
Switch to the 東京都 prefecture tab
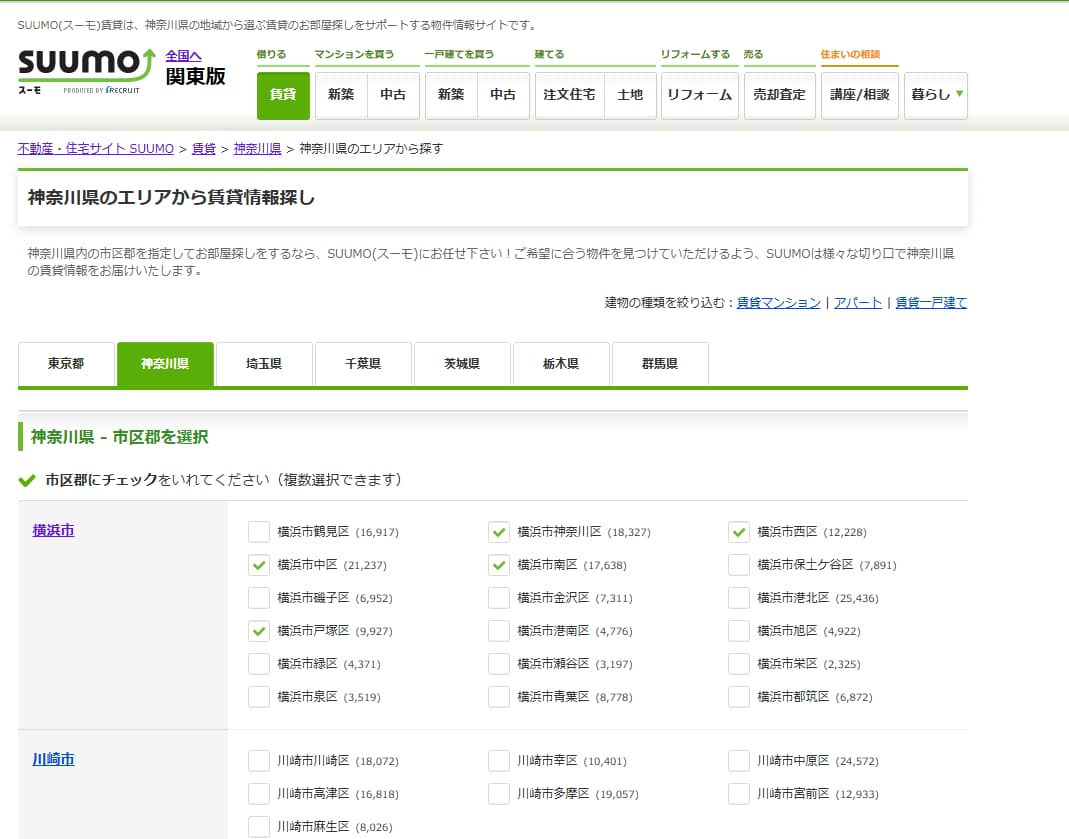(x=66, y=363)
